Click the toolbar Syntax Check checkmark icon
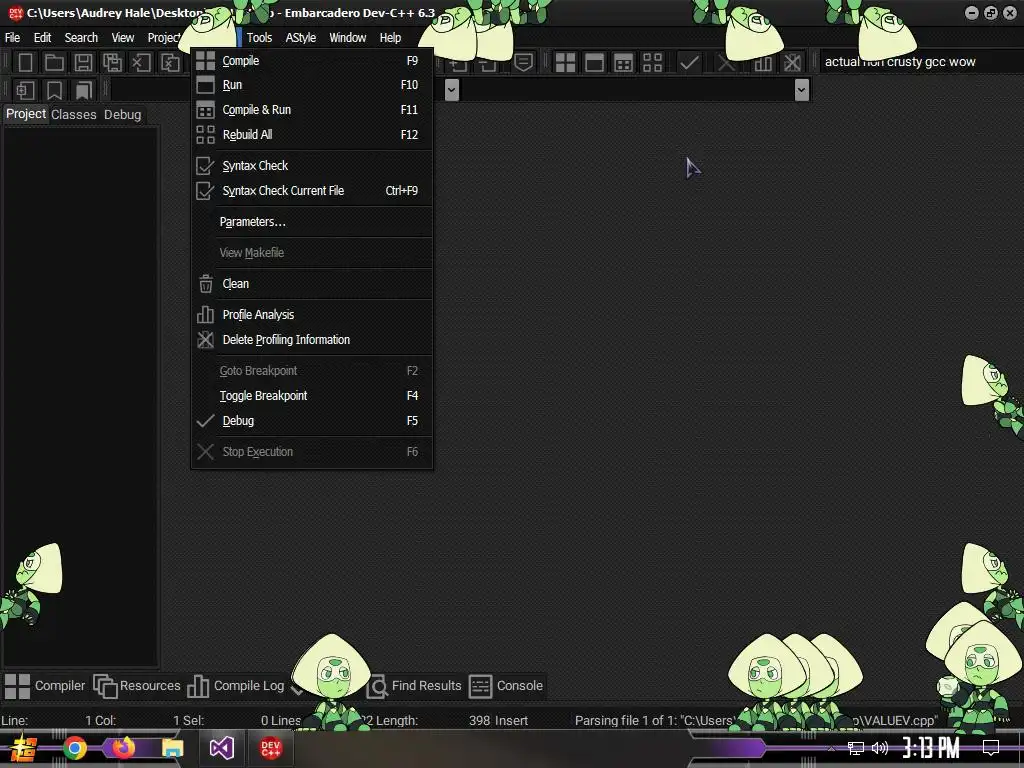1024x768 pixels. point(690,63)
